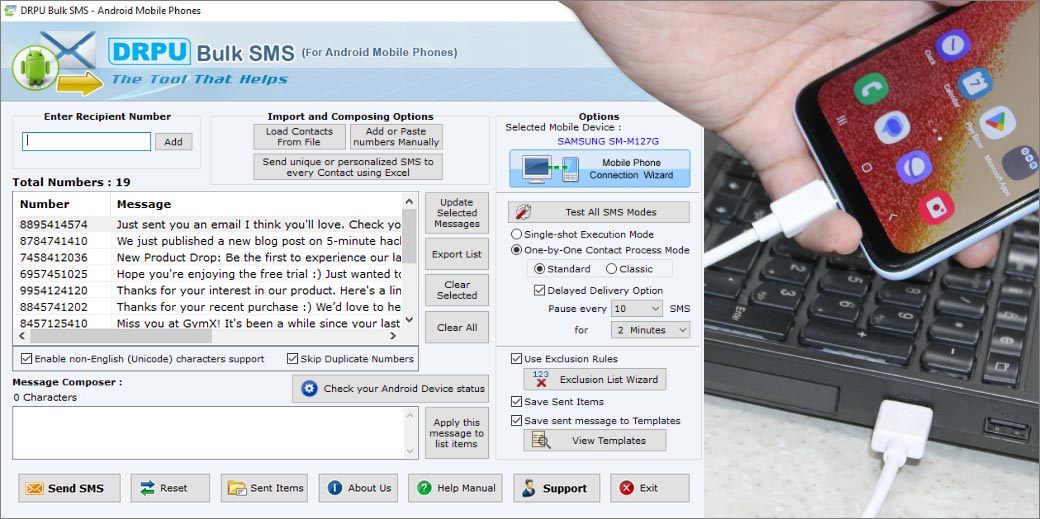1040x519 pixels.
Task: Click the Sent Items folder icon
Action: [x=237, y=488]
